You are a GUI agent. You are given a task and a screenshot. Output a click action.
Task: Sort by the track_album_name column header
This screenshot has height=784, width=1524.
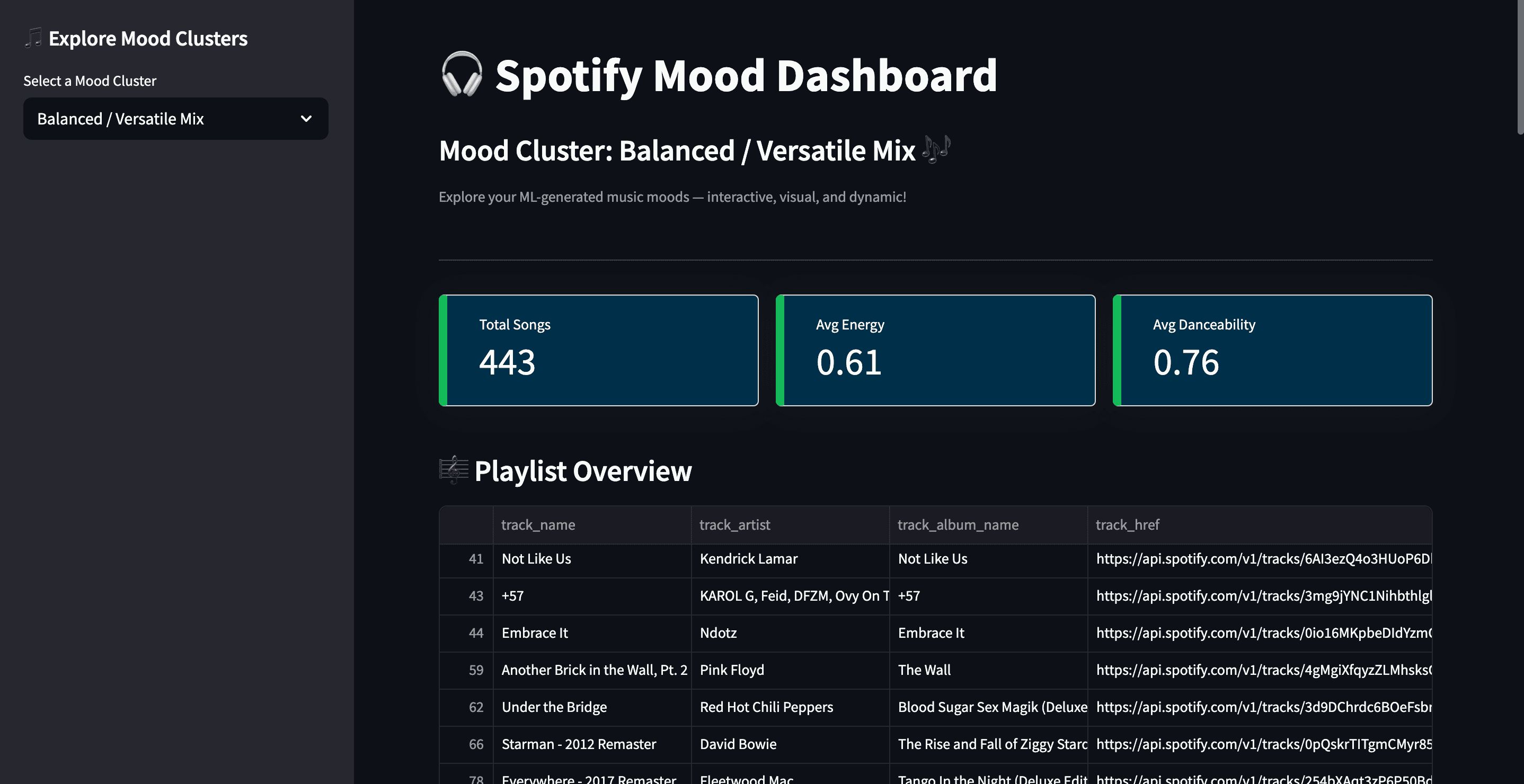coord(989,525)
